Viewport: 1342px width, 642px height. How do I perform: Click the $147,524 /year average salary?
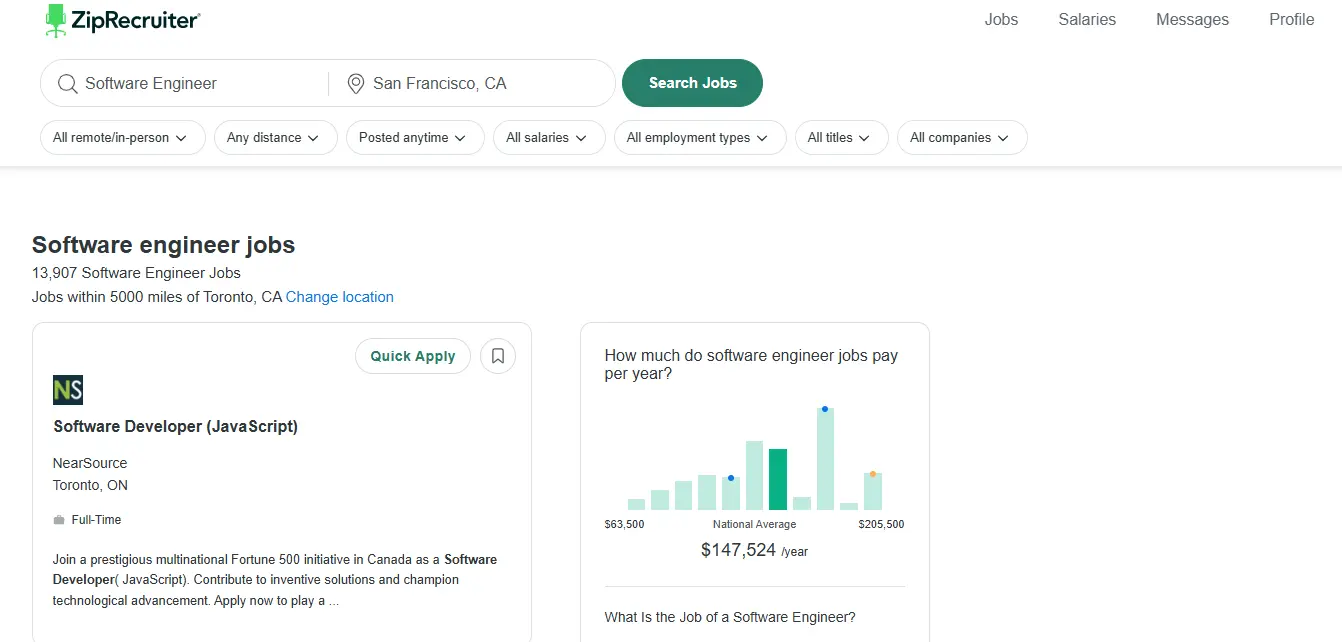[x=754, y=550]
